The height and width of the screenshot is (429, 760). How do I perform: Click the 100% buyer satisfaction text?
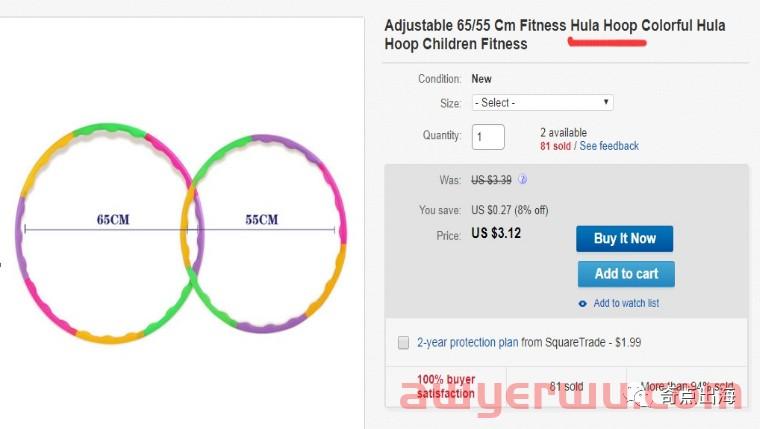(x=445, y=387)
